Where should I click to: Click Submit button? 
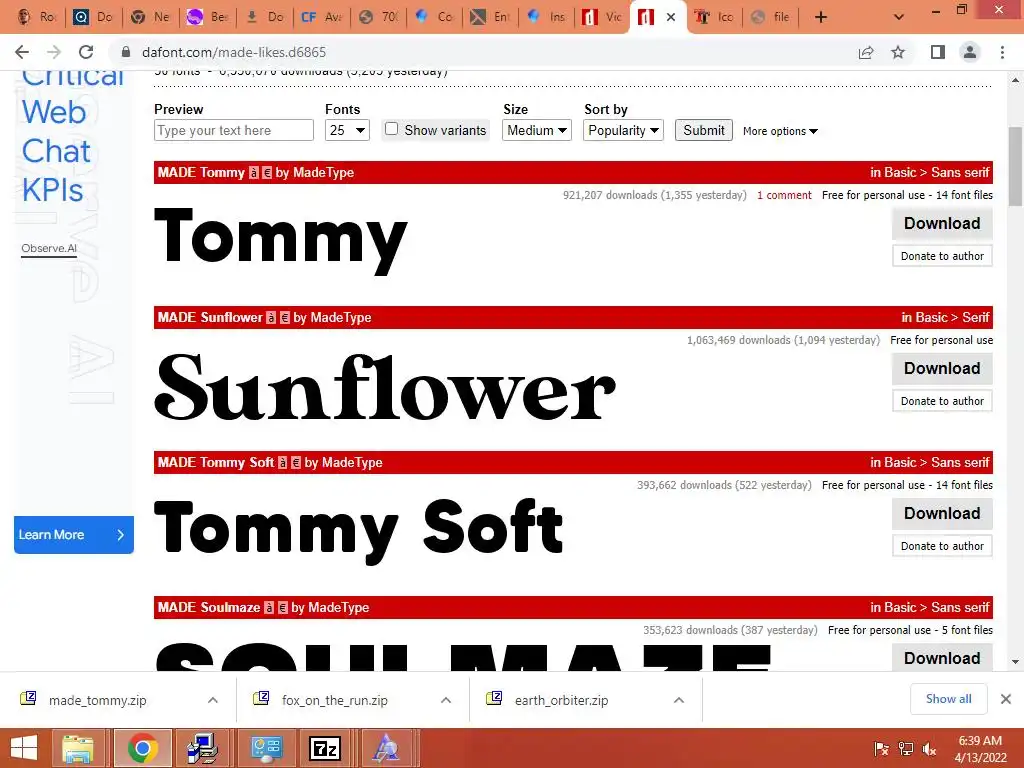coord(703,130)
